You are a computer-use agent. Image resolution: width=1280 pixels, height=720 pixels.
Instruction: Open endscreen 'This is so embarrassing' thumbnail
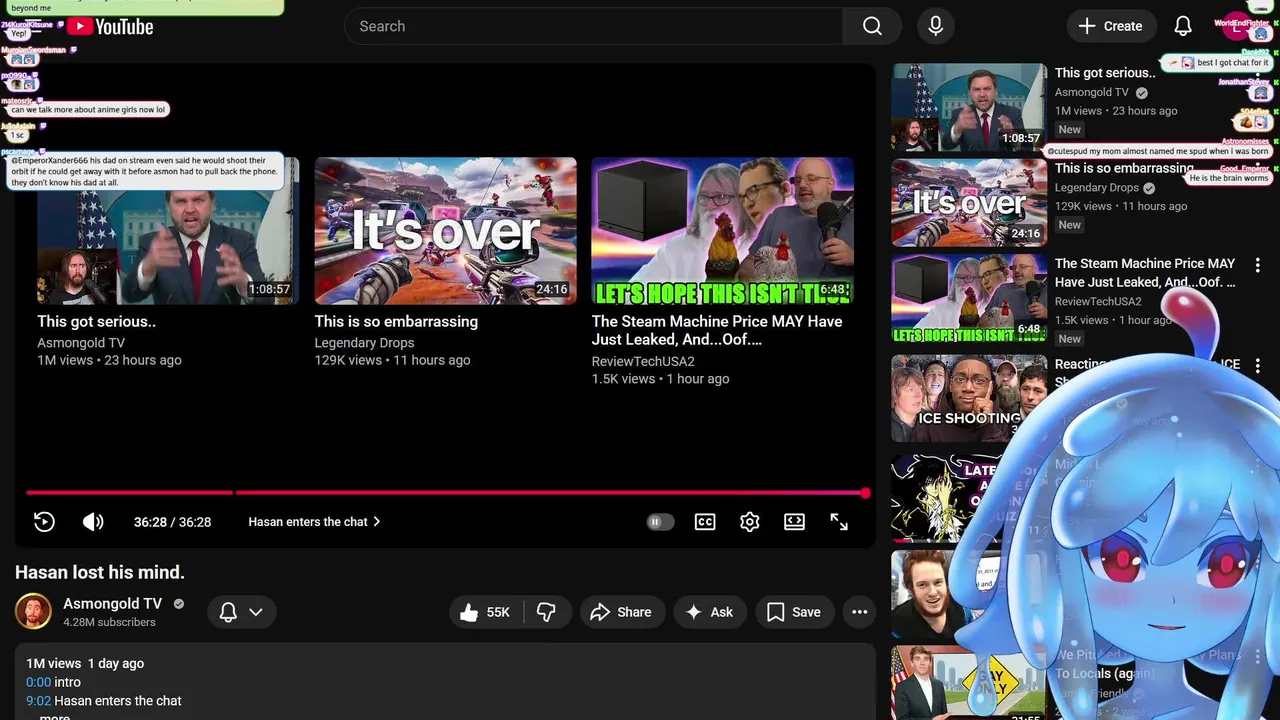click(445, 231)
